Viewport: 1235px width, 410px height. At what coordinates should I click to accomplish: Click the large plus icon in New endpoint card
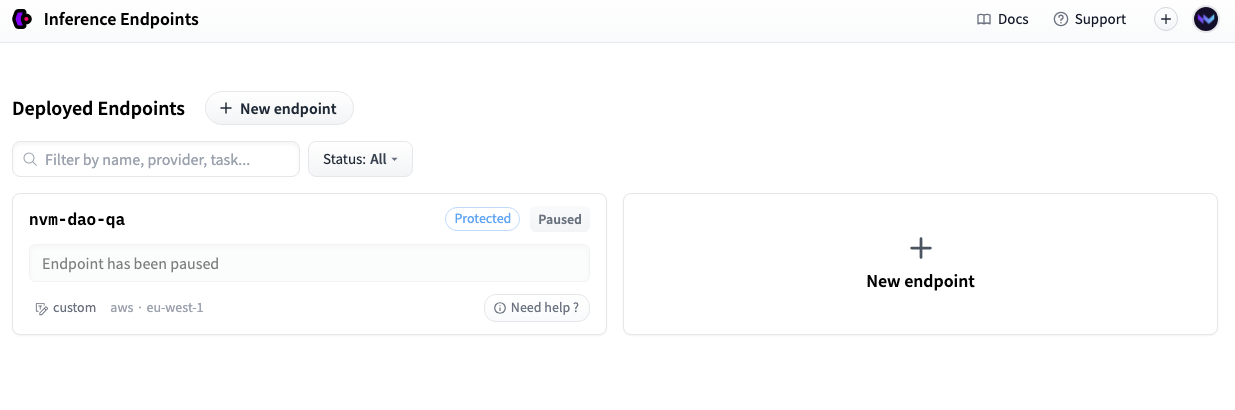pyautogui.click(x=920, y=248)
